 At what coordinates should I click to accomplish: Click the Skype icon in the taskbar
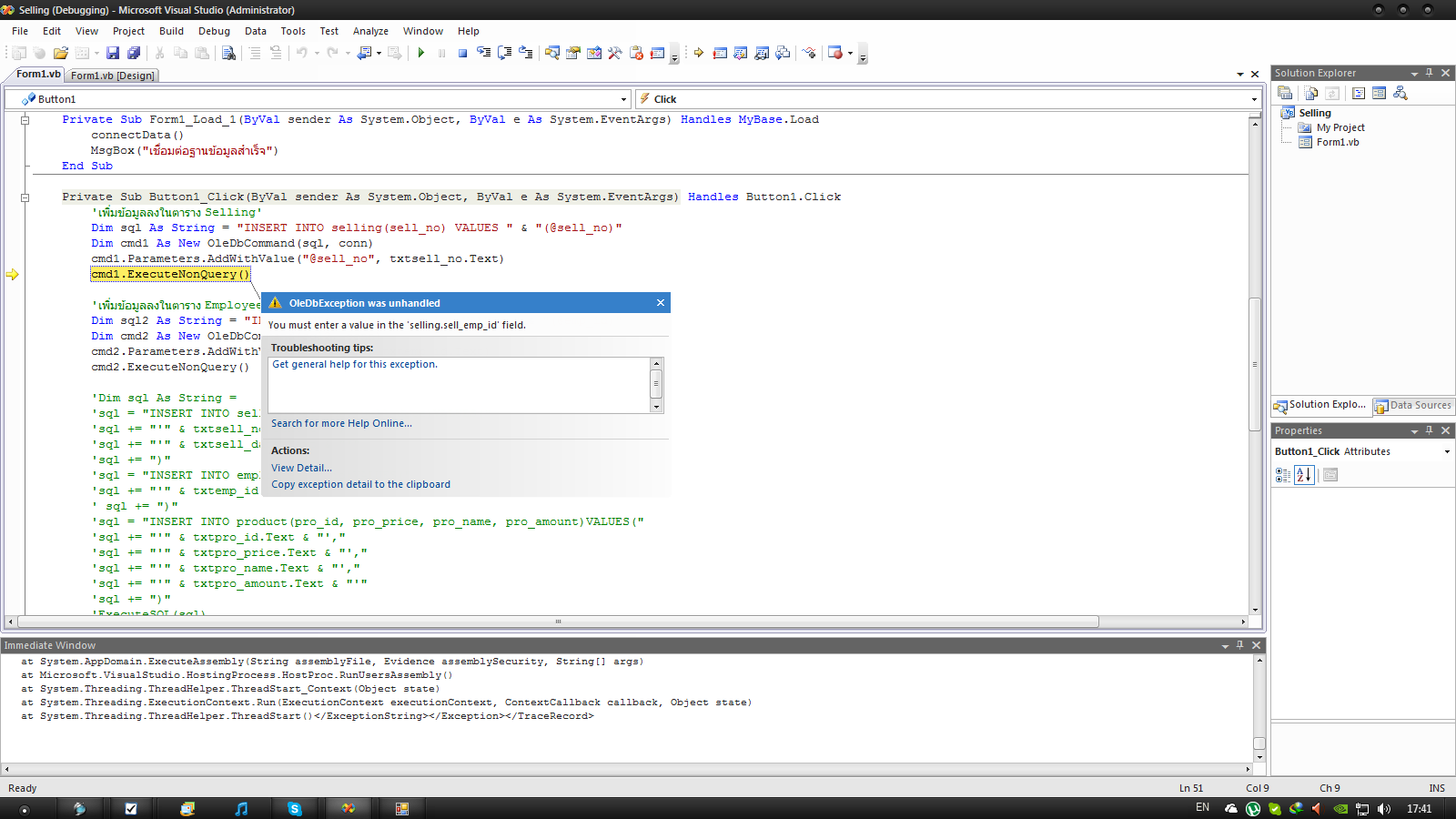(294, 808)
